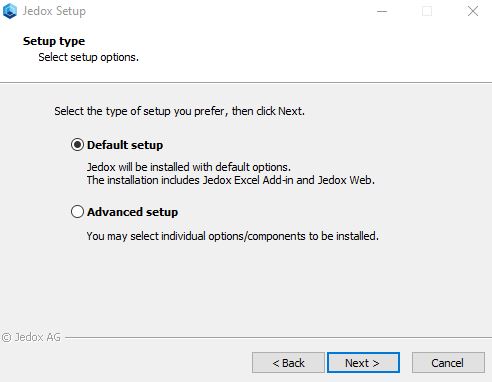492x382 pixels.
Task: Click the "individual options/components" description text
Action: click(x=233, y=236)
